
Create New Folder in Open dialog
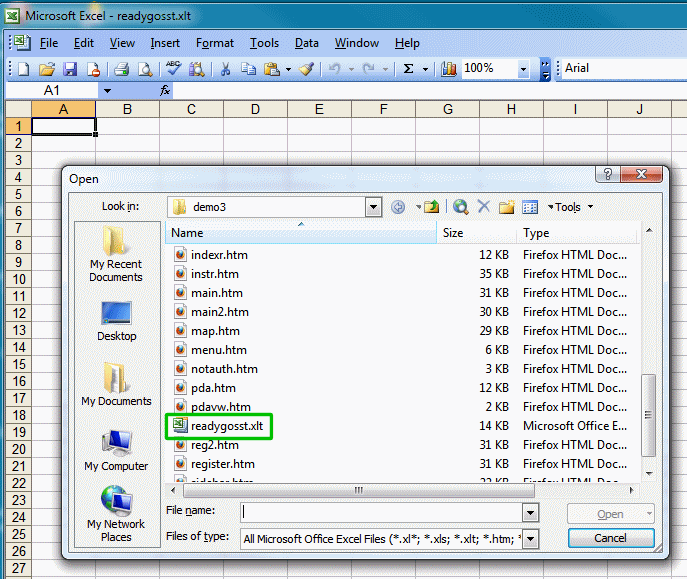506,207
